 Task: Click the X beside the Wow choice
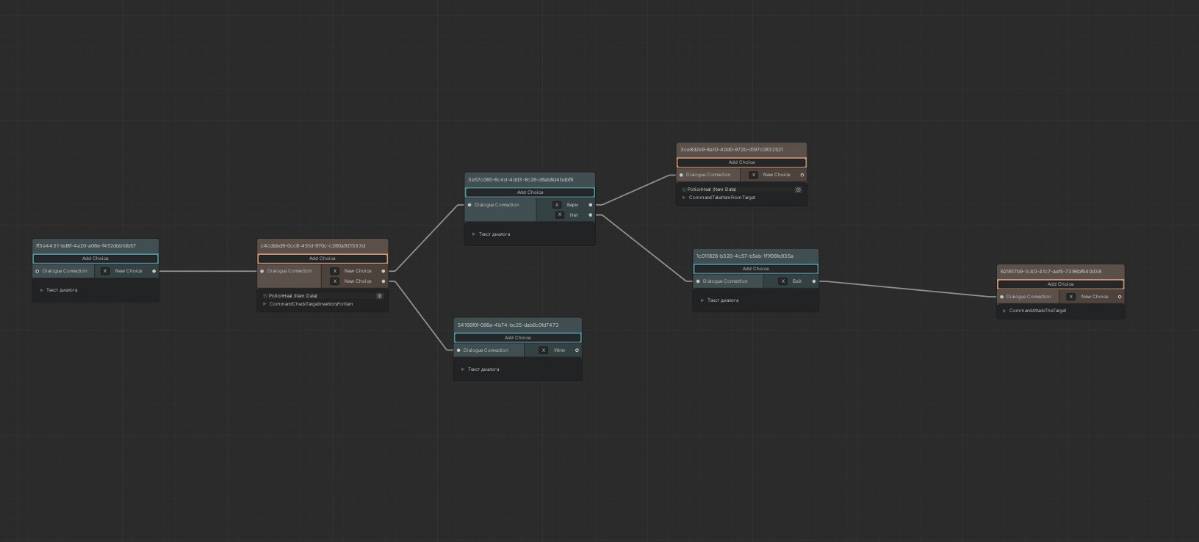point(543,350)
